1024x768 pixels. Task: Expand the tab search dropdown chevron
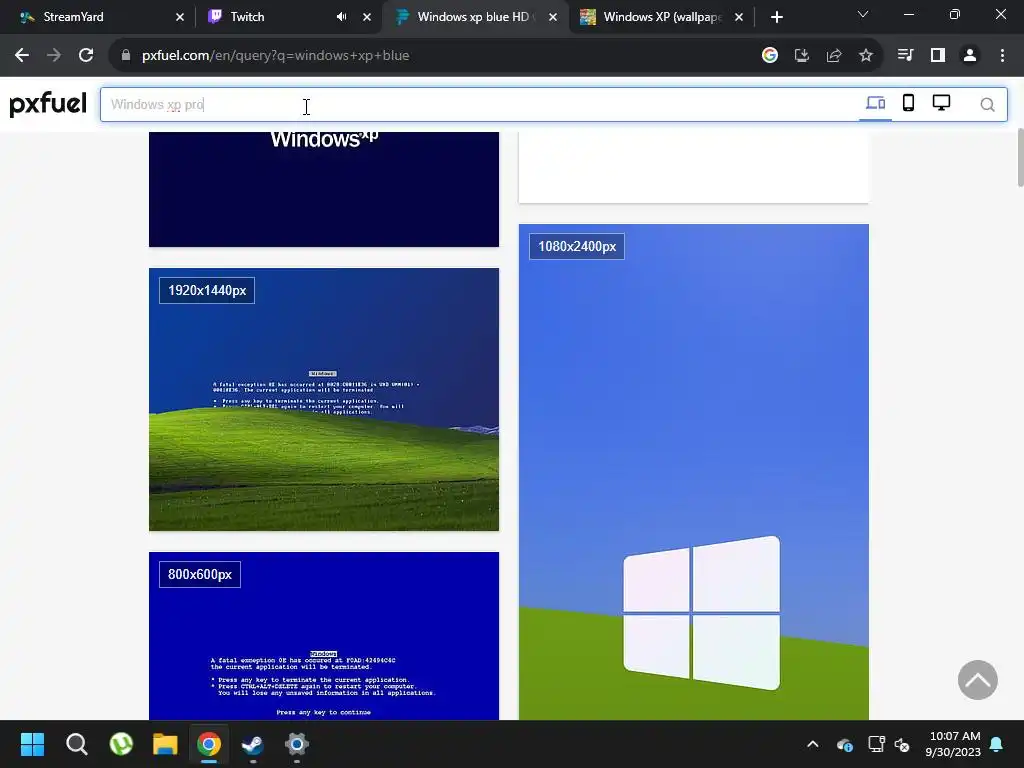[x=863, y=14]
